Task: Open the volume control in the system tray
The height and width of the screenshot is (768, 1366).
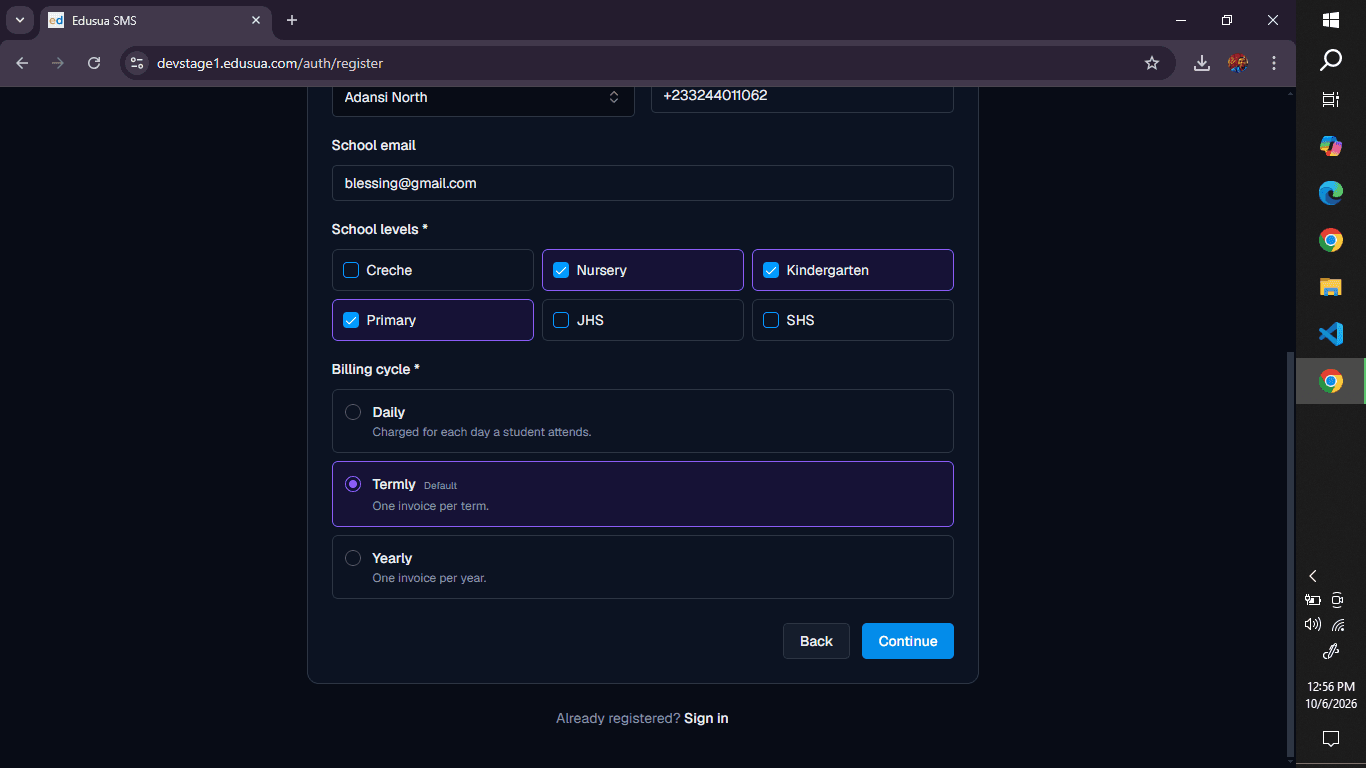Action: click(1313, 624)
